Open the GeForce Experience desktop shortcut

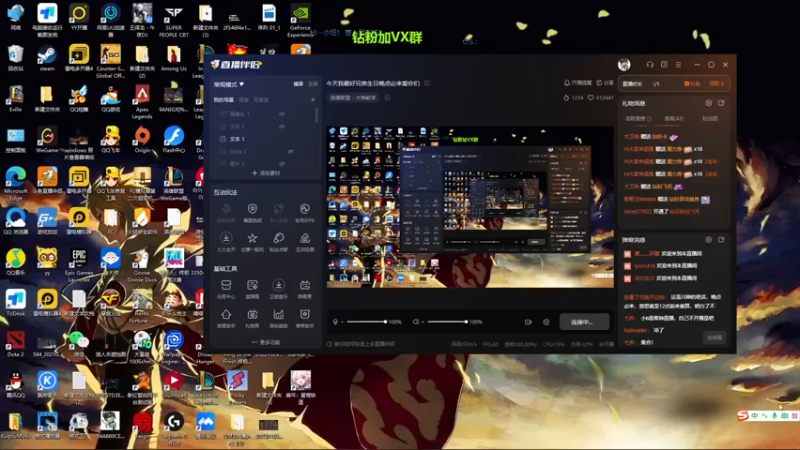pyautogui.click(x=300, y=20)
